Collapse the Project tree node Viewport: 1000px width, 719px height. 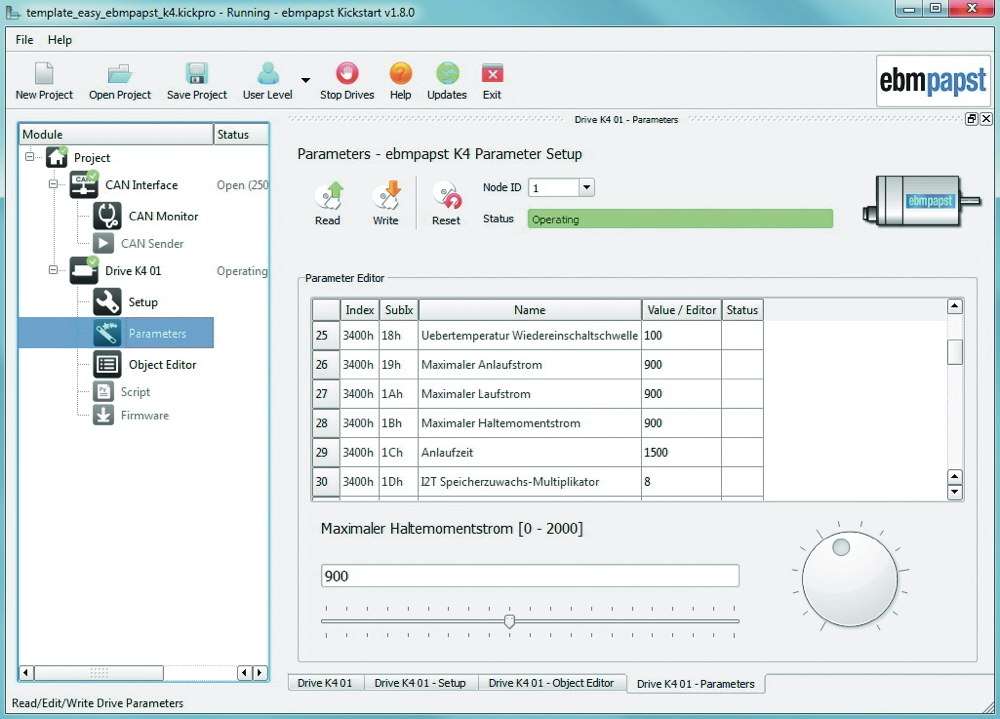29,156
